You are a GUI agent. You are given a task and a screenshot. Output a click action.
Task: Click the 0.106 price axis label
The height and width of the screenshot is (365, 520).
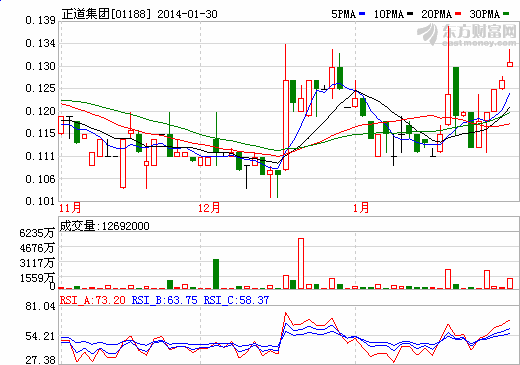pyautogui.click(x=40, y=179)
